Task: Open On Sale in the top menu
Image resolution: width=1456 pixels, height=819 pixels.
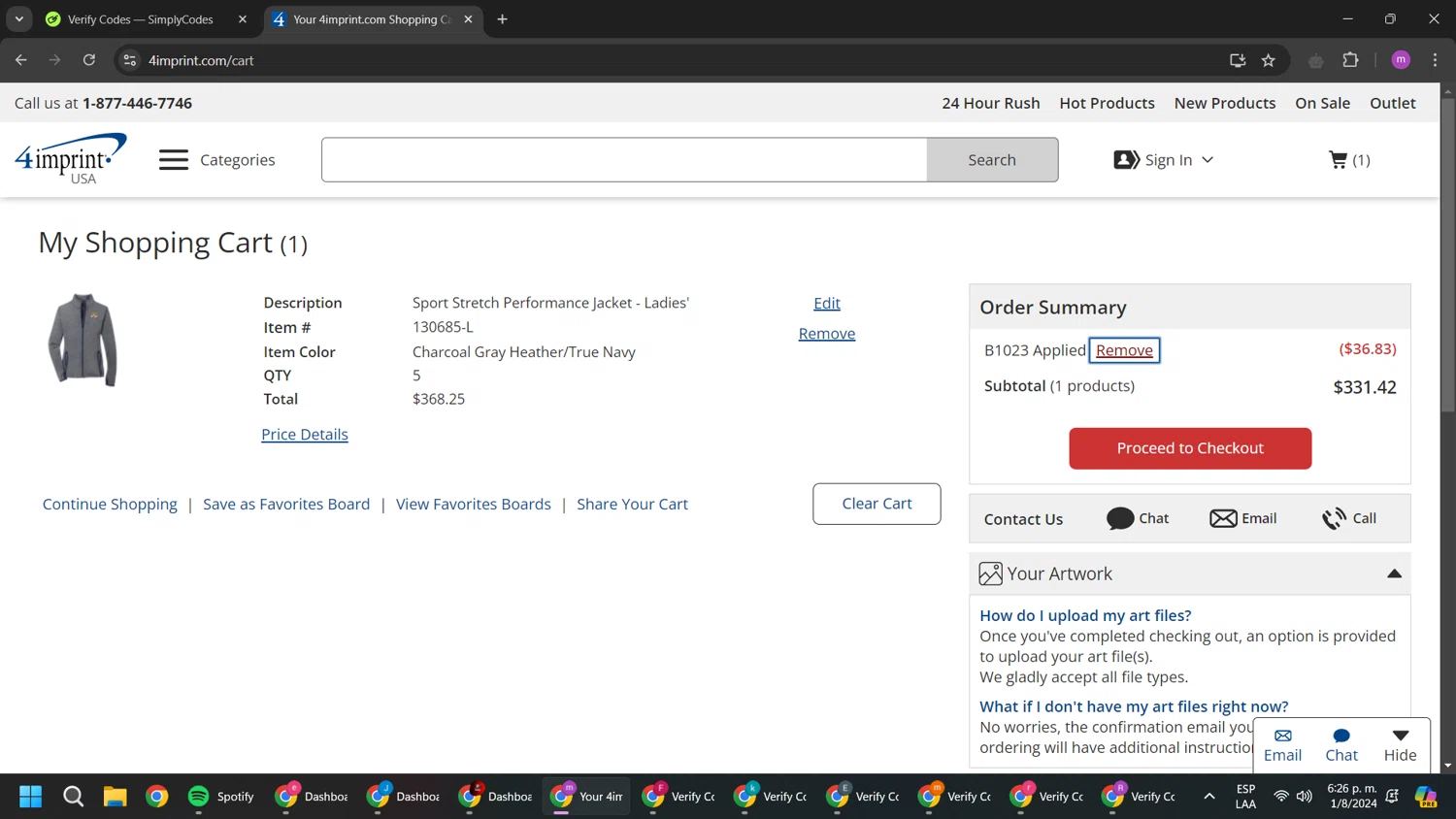Action: [1322, 103]
